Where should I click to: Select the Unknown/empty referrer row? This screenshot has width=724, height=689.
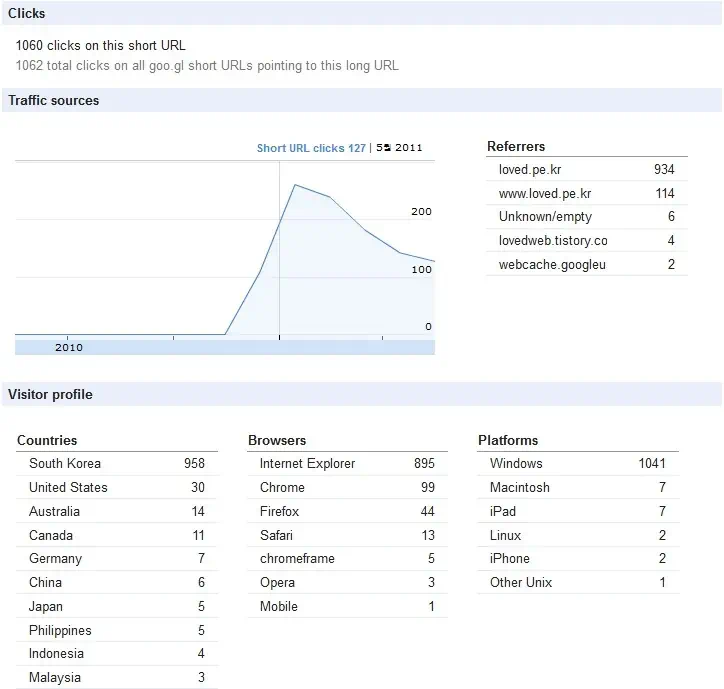coord(586,217)
